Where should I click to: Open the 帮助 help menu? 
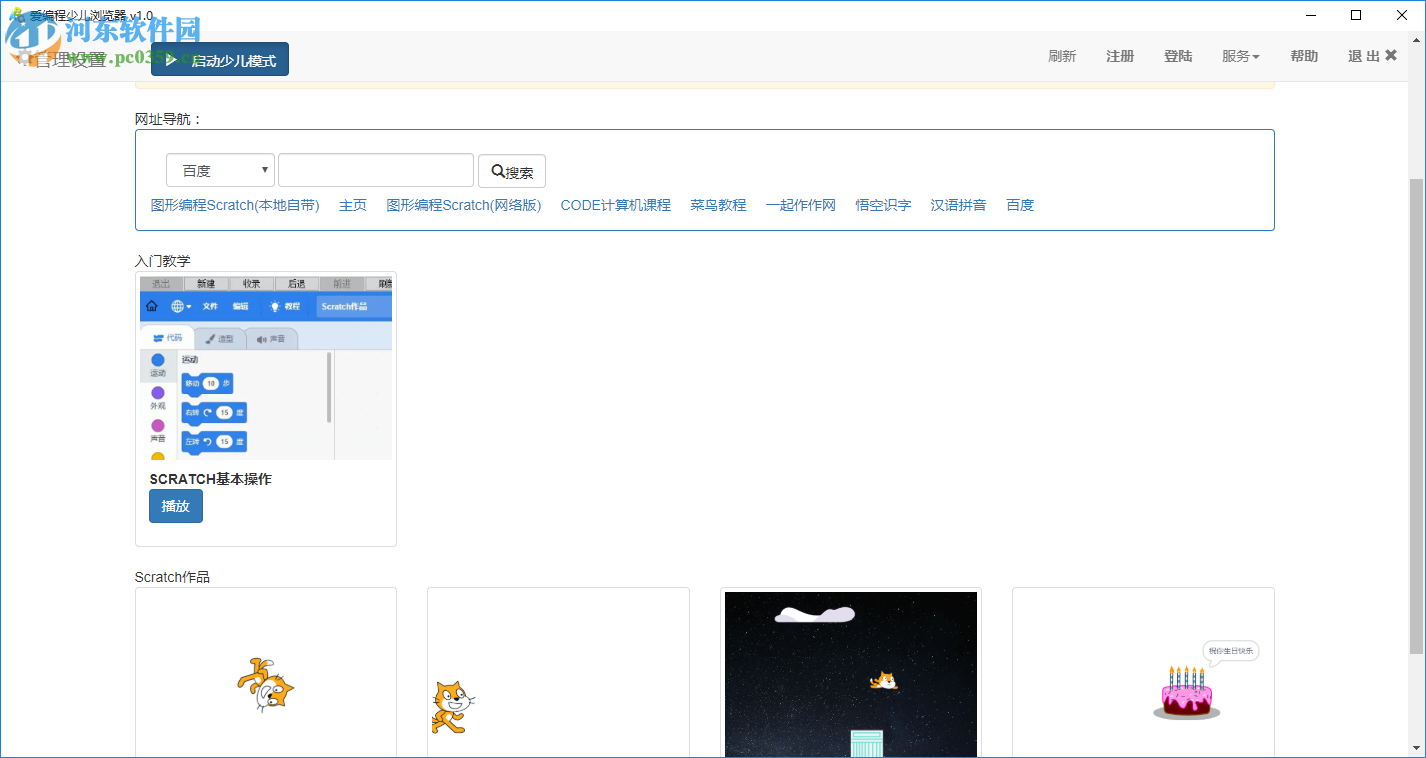(1304, 56)
